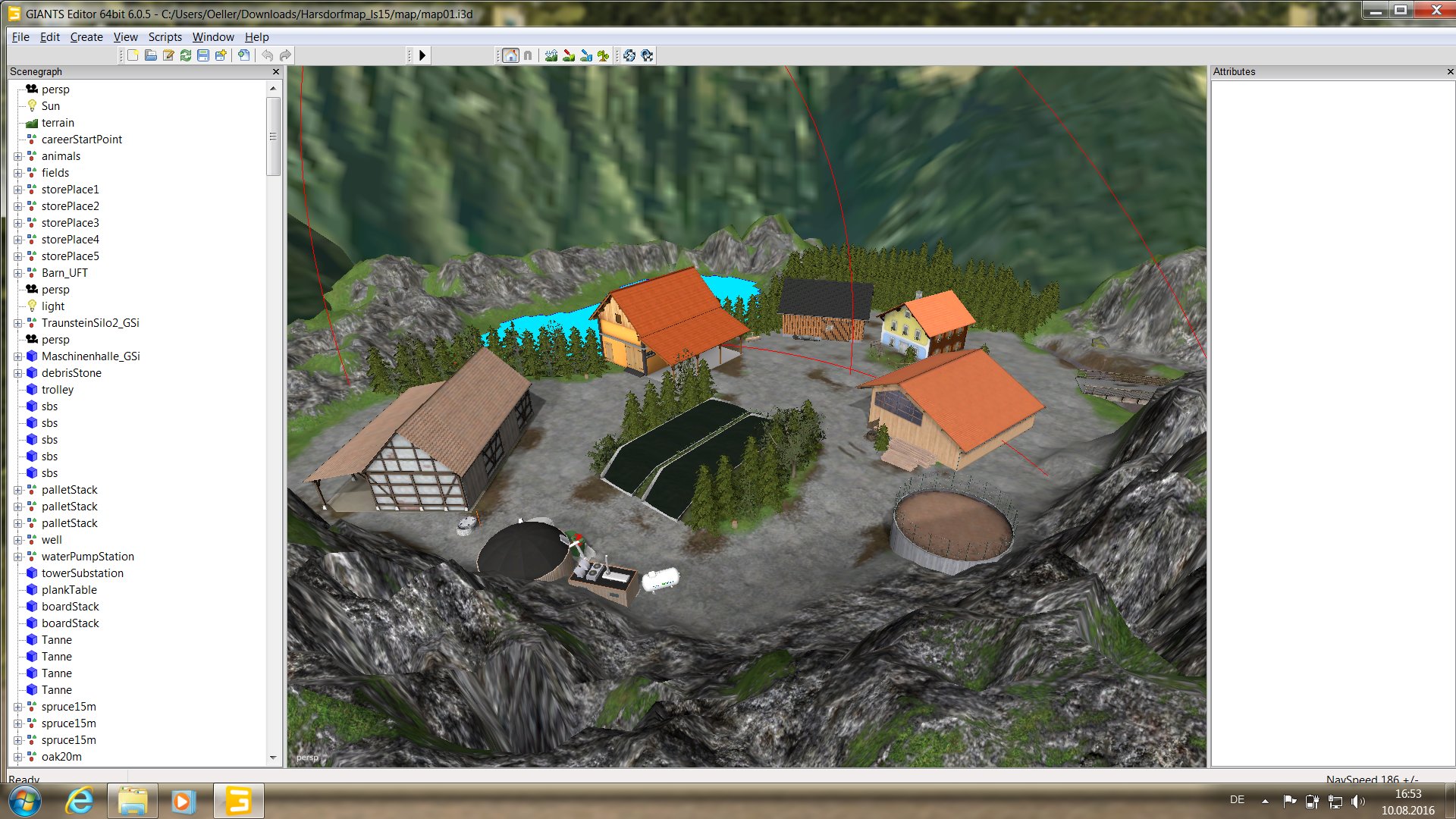Click the Save floppy disk icon
The height and width of the screenshot is (819, 1456).
[x=203, y=55]
